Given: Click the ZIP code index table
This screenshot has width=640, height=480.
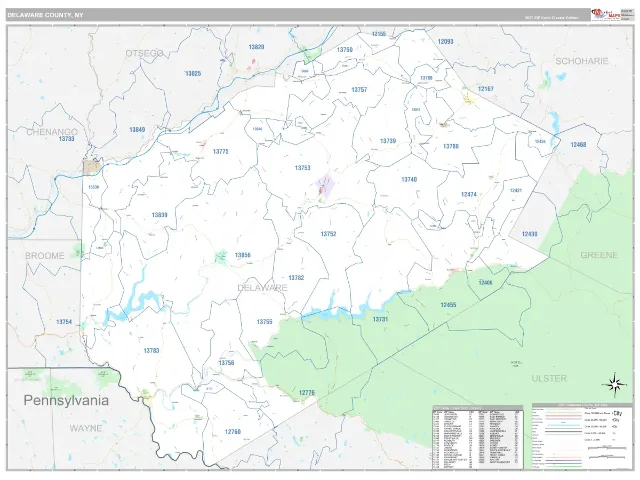Looking at the screenshot, I should pos(477,438).
